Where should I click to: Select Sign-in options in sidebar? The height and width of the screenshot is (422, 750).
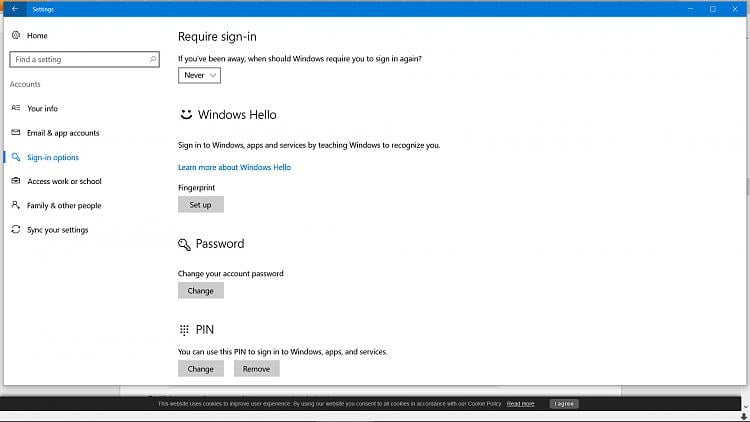pos(53,157)
